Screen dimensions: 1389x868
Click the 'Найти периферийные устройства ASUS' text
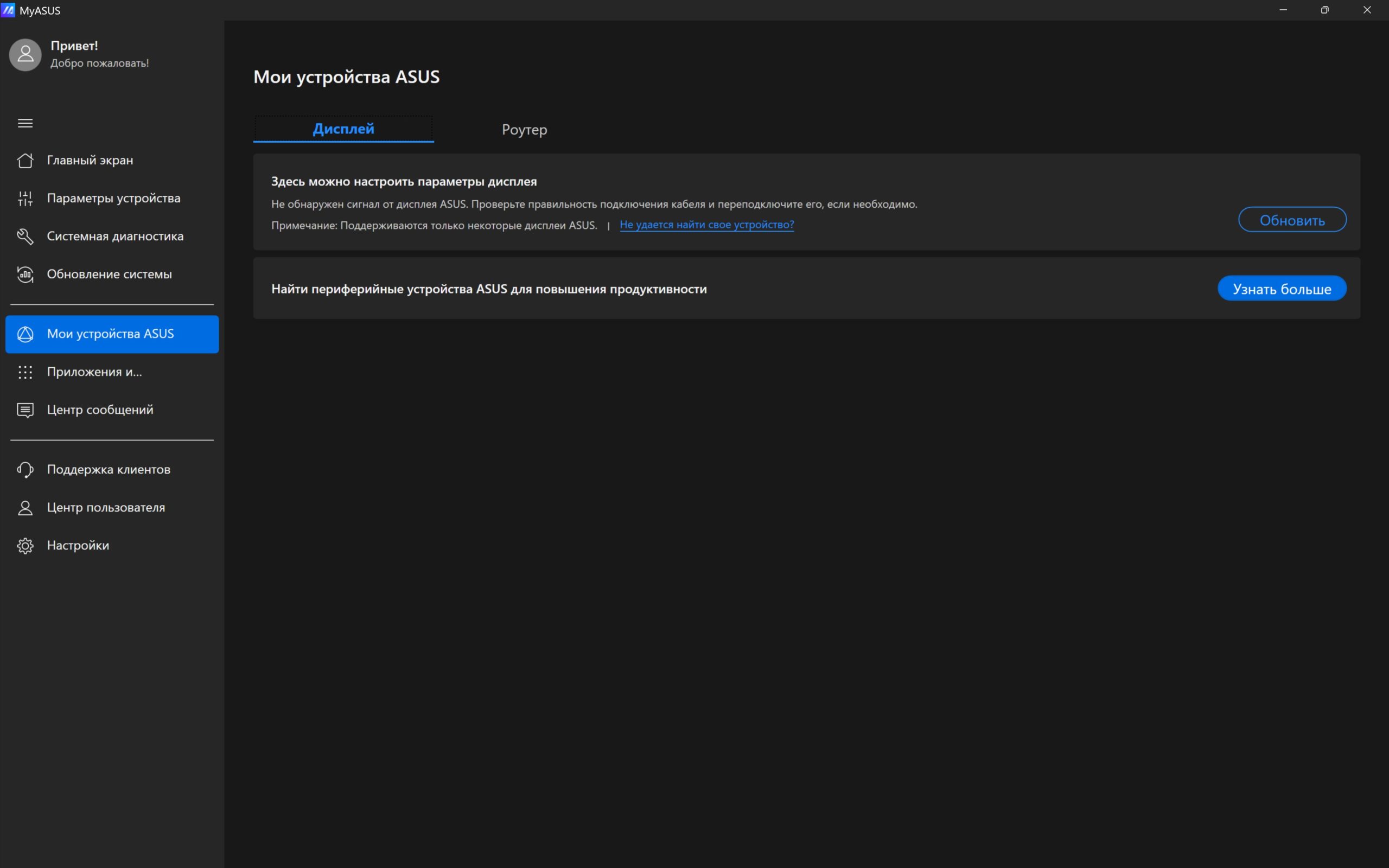coord(489,289)
